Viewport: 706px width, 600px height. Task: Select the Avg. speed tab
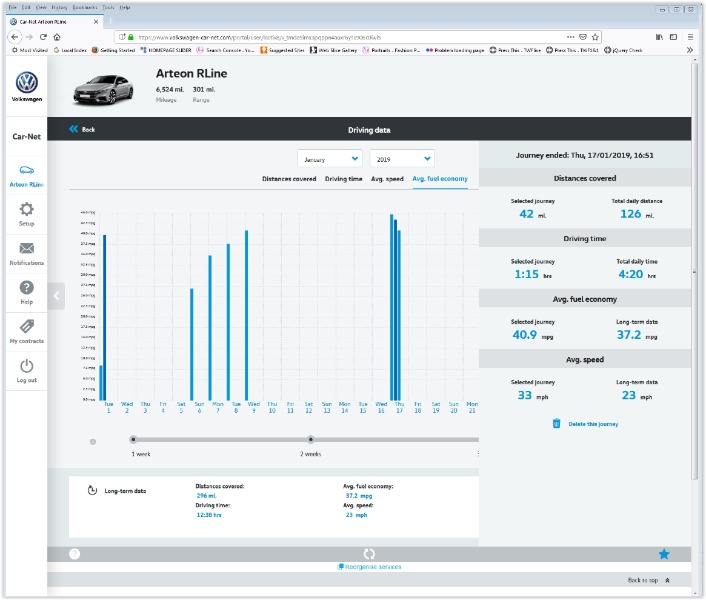pos(387,179)
